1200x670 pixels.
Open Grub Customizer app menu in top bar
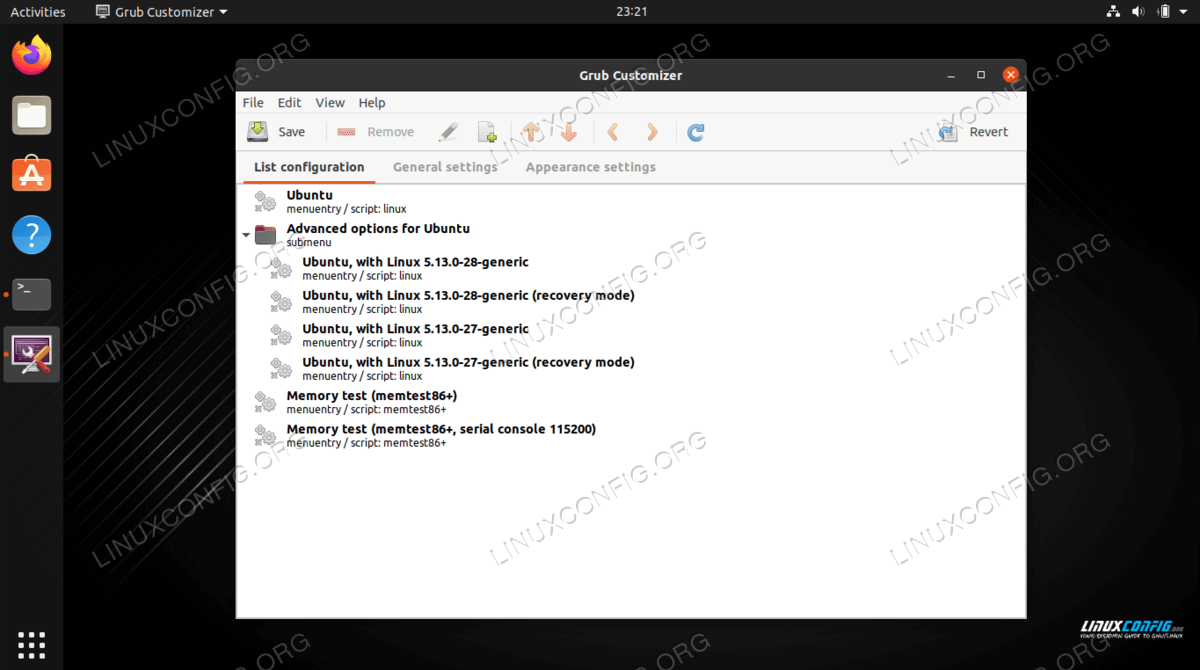click(x=161, y=12)
